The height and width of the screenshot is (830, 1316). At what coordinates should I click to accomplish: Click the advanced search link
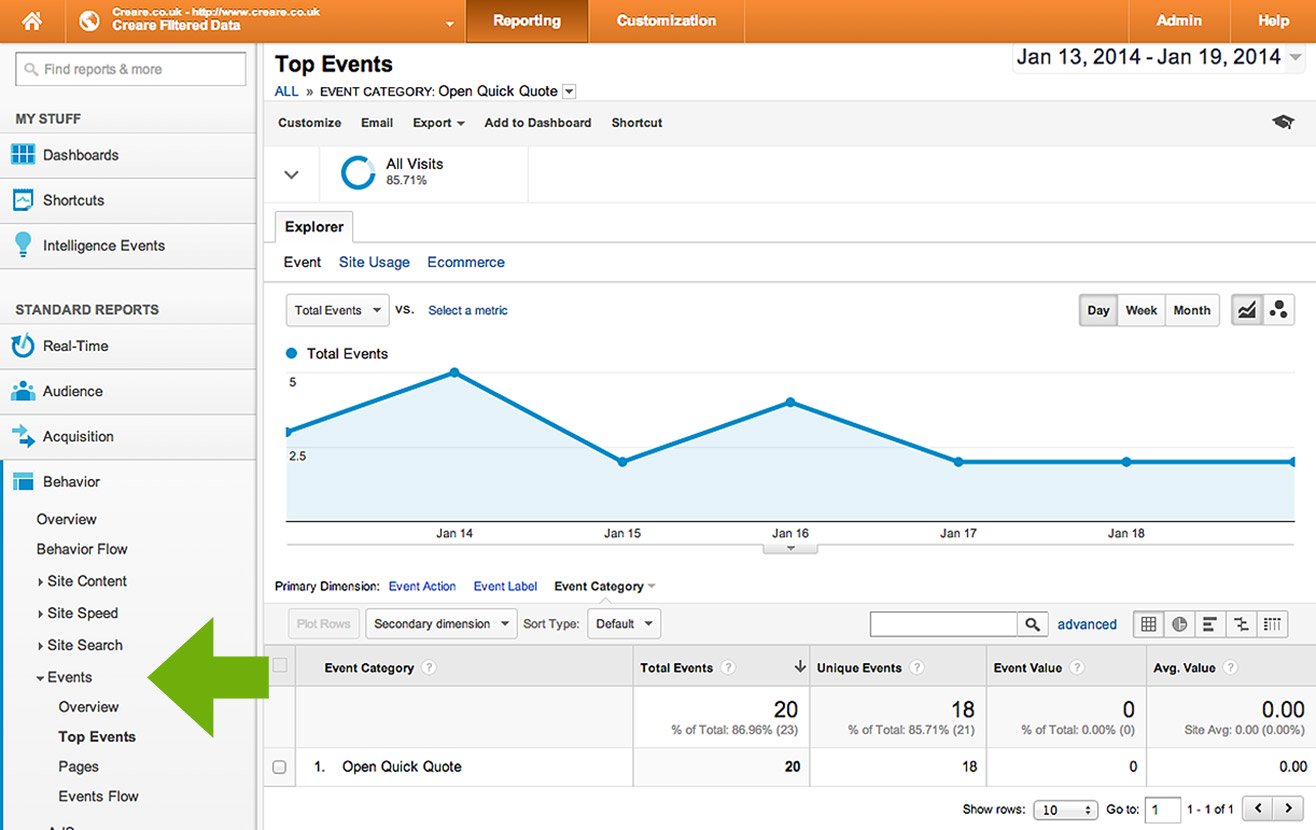tap(1087, 624)
